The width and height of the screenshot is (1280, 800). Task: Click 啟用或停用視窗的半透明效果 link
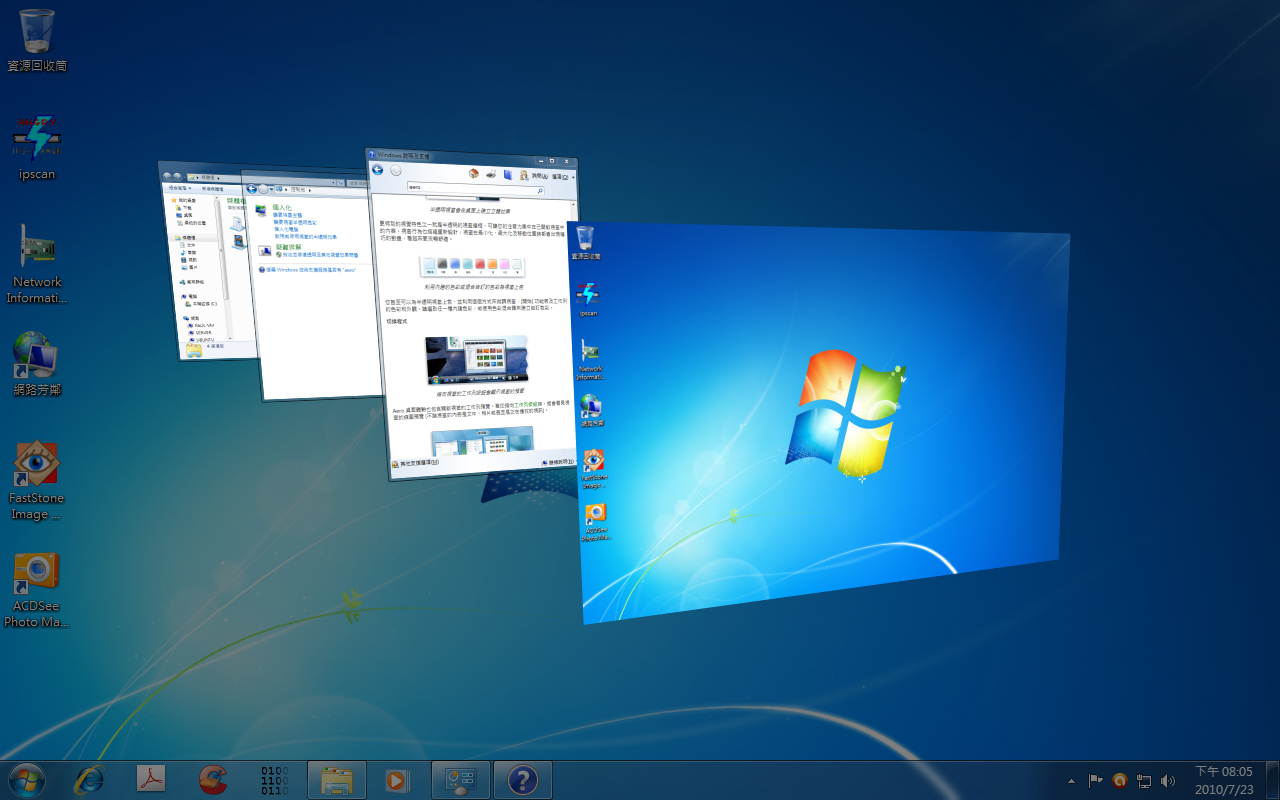[306, 237]
